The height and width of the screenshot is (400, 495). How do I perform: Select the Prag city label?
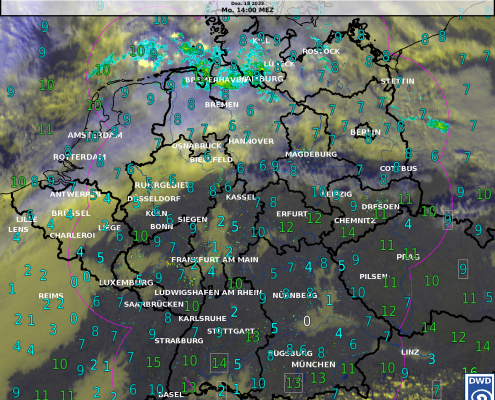(408, 257)
